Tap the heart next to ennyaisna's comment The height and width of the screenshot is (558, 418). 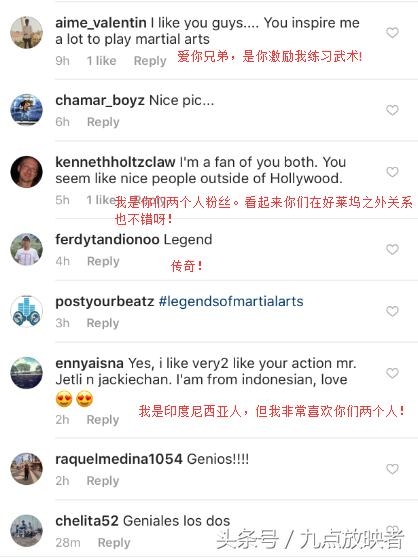click(x=392, y=373)
